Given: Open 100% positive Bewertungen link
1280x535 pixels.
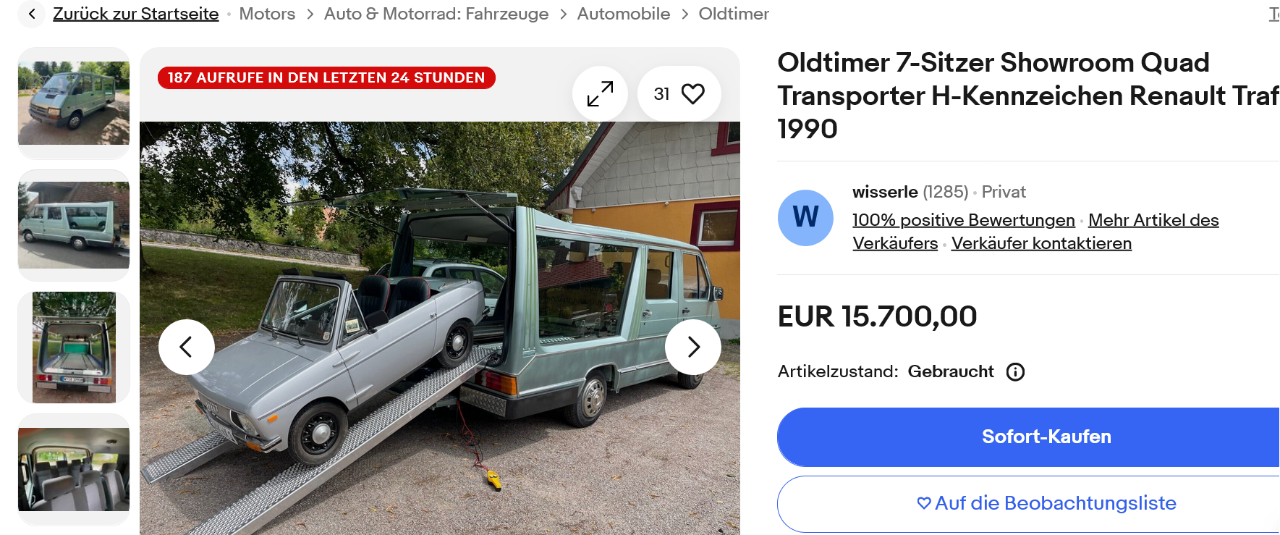Looking at the screenshot, I should coord(964,220).
